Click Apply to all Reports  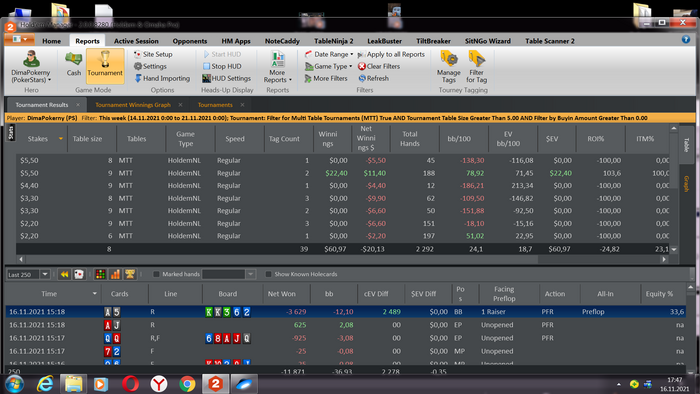pyautogui.click(x=392, y=54)
